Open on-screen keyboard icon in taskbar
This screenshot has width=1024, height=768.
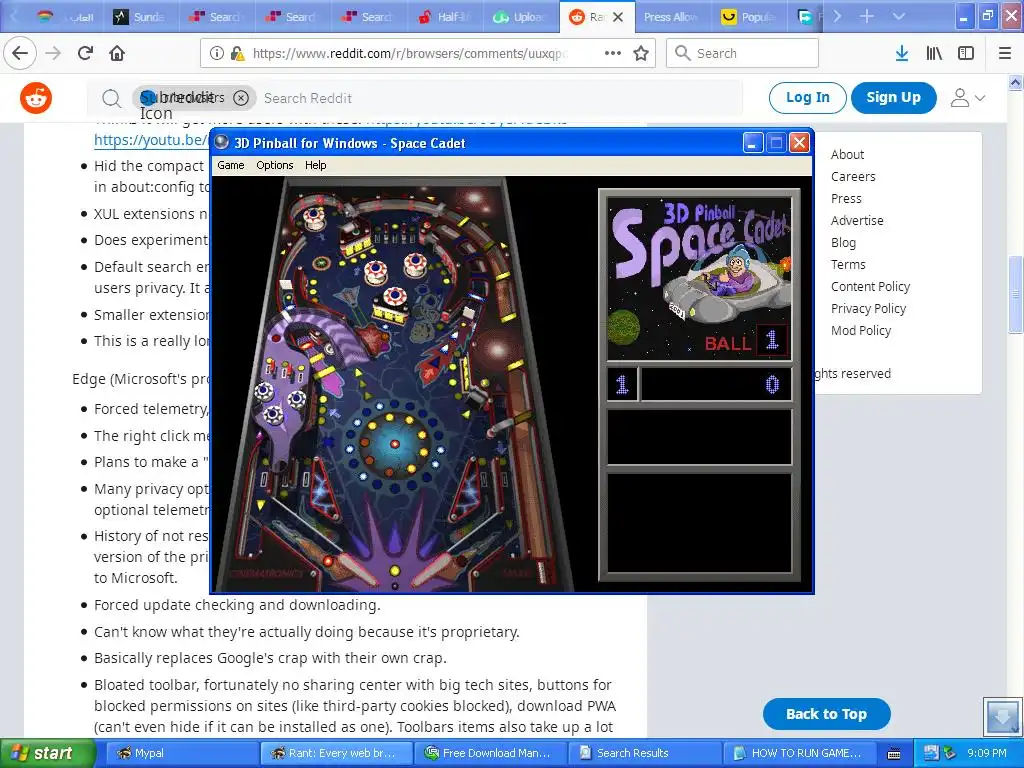pyautogui.click(x=894, y=754)
